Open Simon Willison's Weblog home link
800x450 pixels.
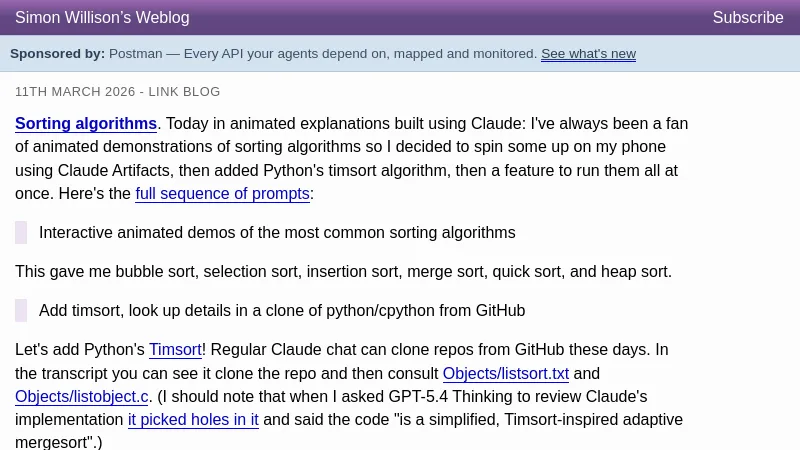click(102, 18)
